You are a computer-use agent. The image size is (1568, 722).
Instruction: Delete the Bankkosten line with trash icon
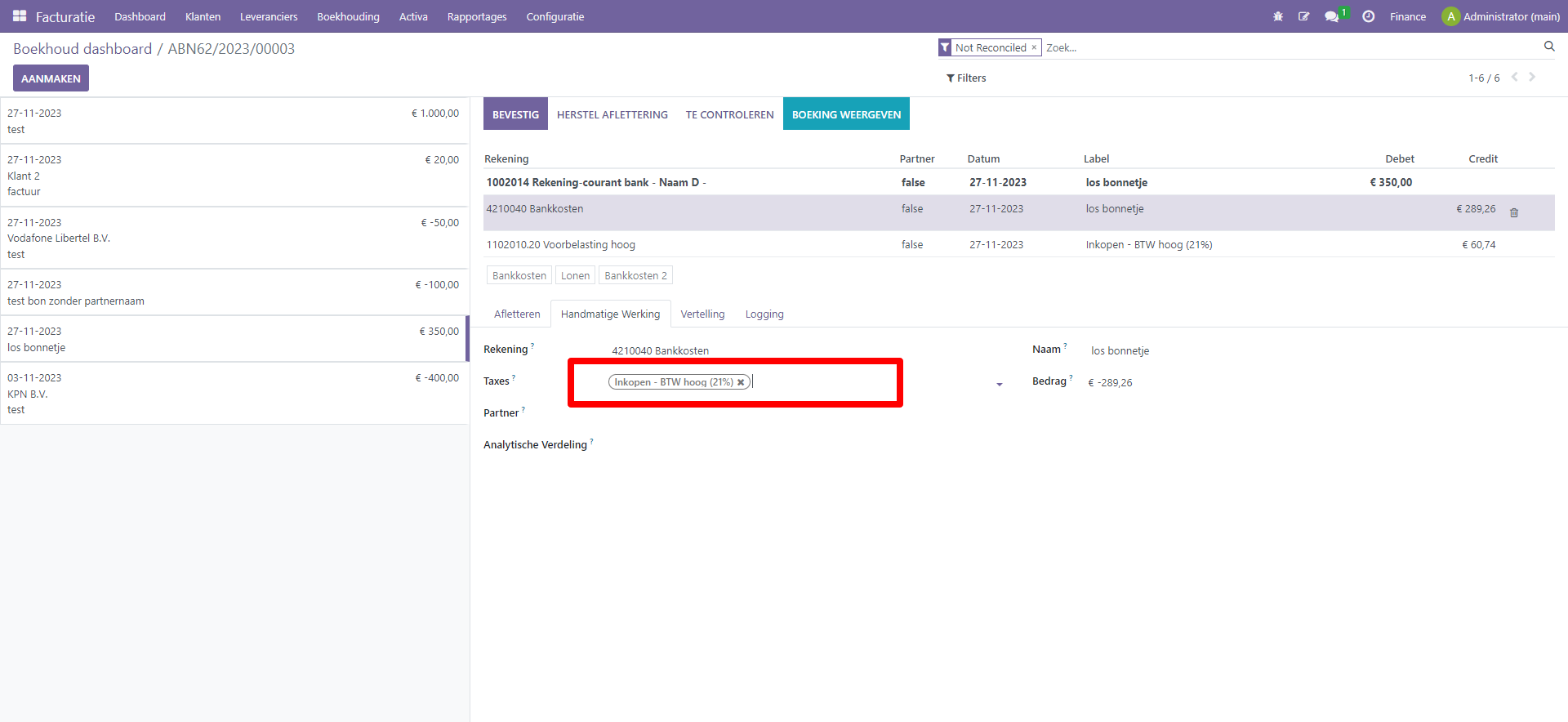pyautogui.click(x=1514, y=213)
